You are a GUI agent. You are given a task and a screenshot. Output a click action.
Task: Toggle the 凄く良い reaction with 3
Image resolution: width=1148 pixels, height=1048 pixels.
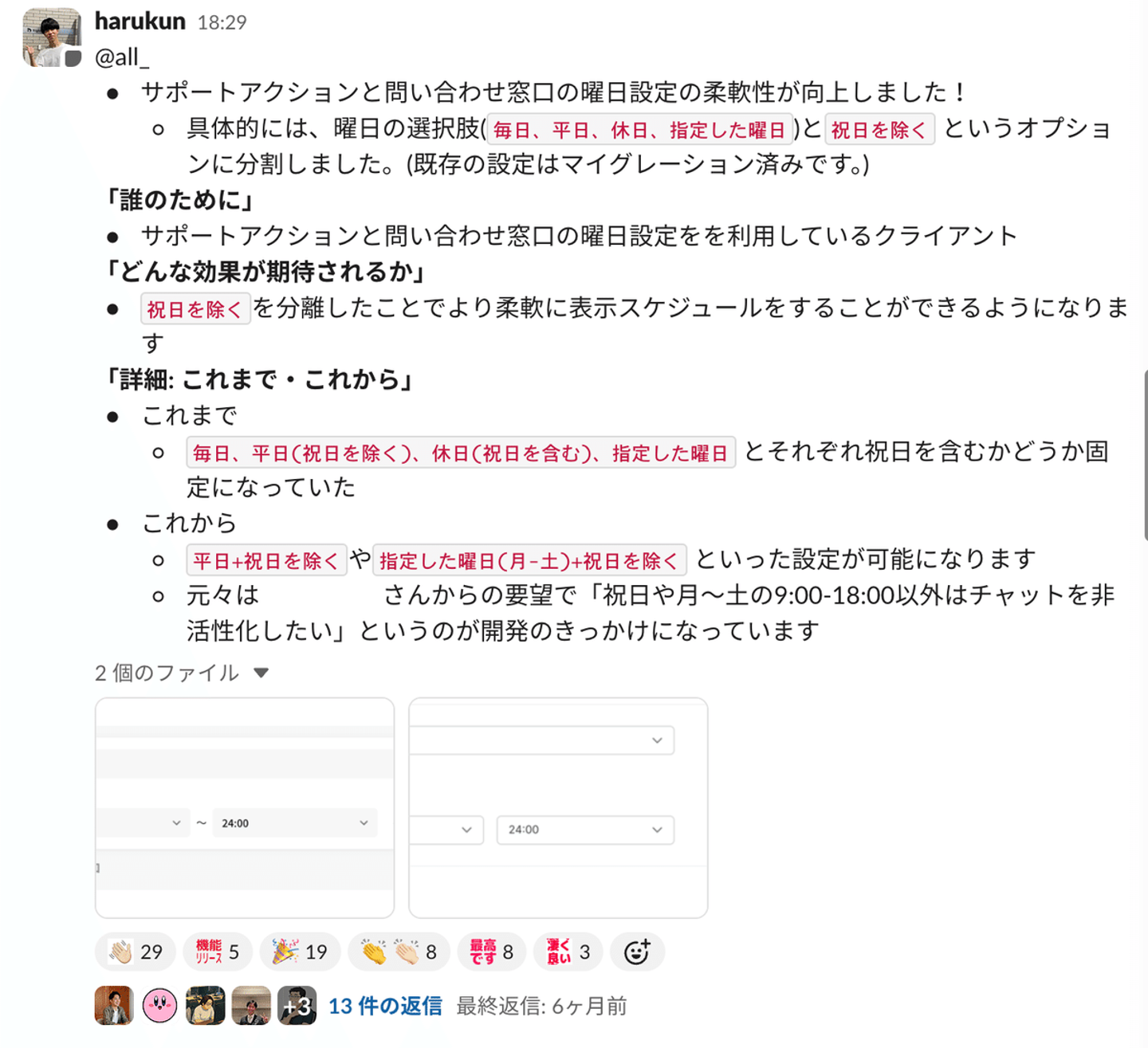[568, 952]
